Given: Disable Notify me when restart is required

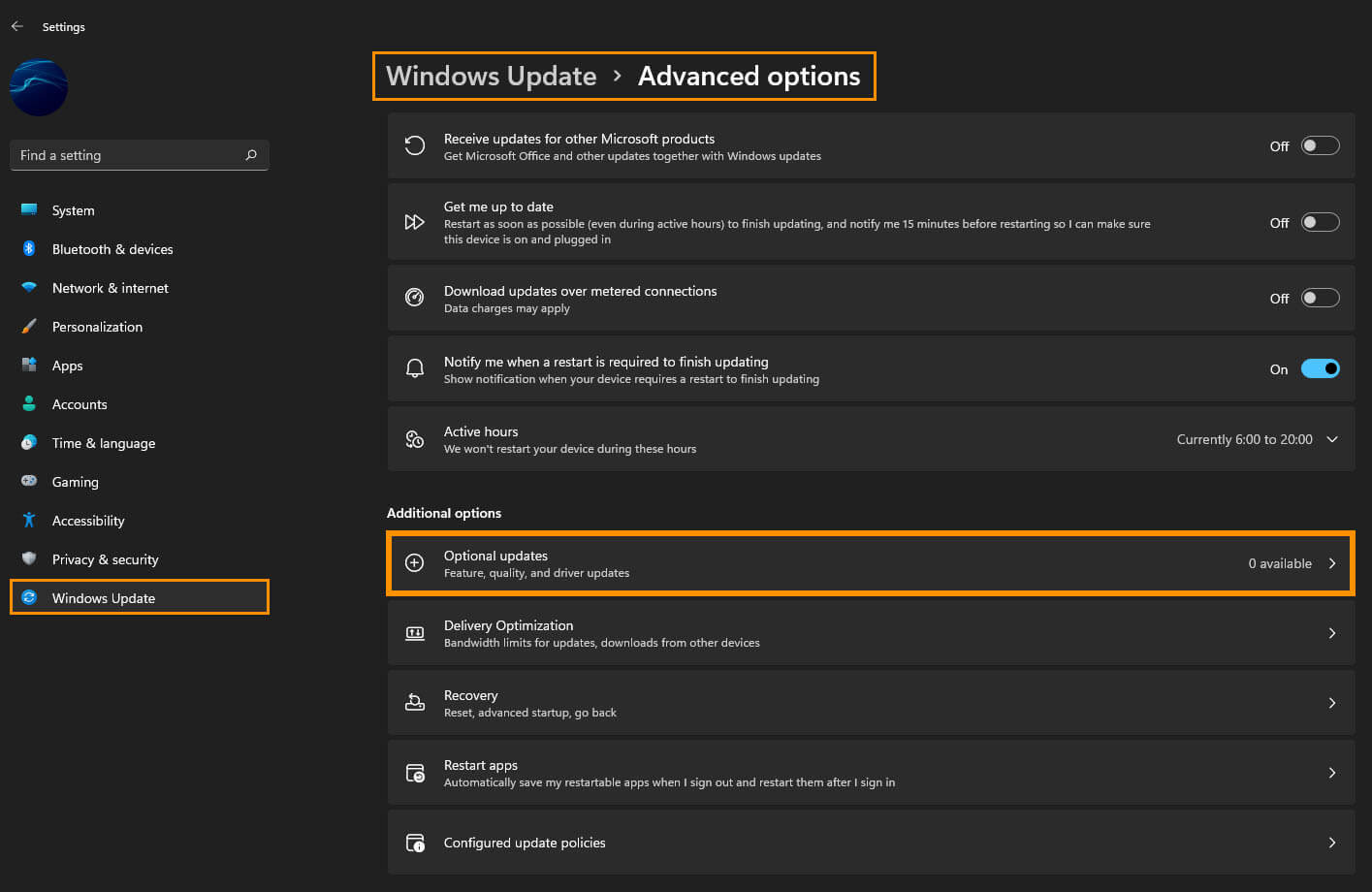Looking at the screenshot, I should [1320, 368].
